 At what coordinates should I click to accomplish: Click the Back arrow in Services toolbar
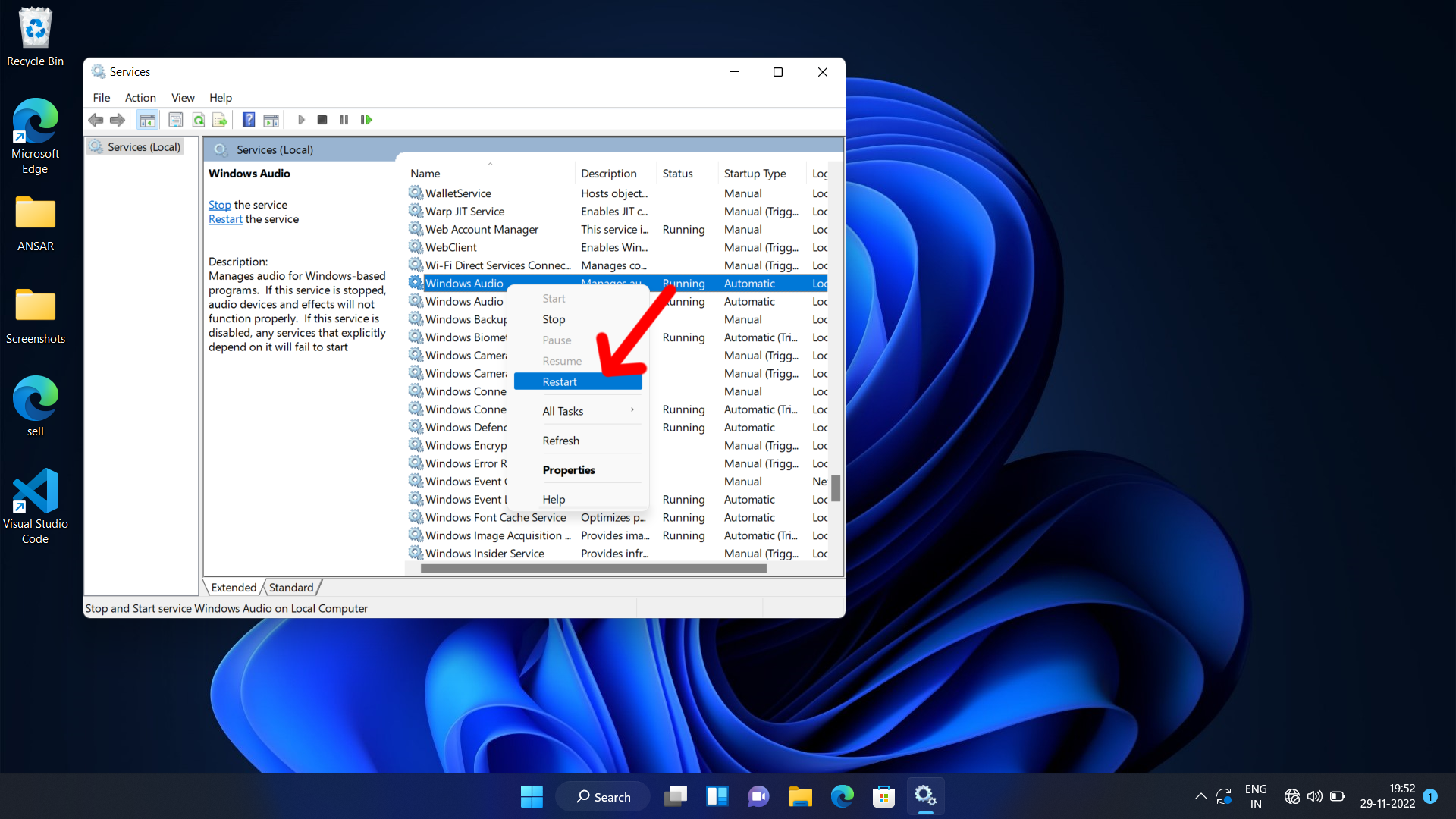coord(96,120)
